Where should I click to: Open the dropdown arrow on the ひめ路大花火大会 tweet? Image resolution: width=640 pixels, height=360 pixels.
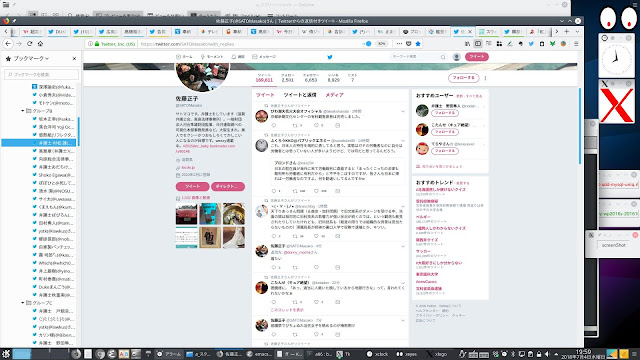[403, 111]
